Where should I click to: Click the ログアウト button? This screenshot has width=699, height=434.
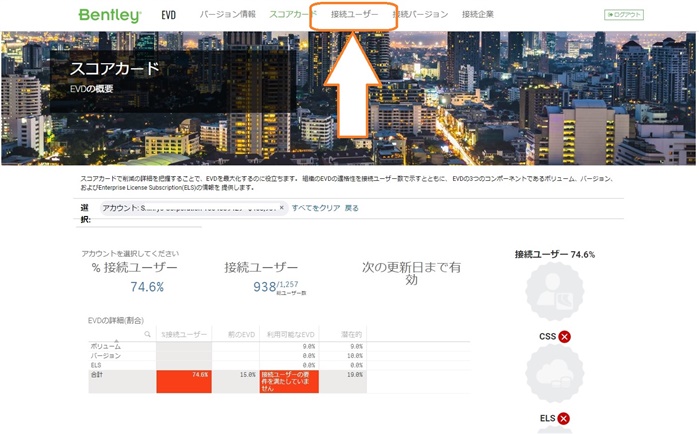(624, 15)
